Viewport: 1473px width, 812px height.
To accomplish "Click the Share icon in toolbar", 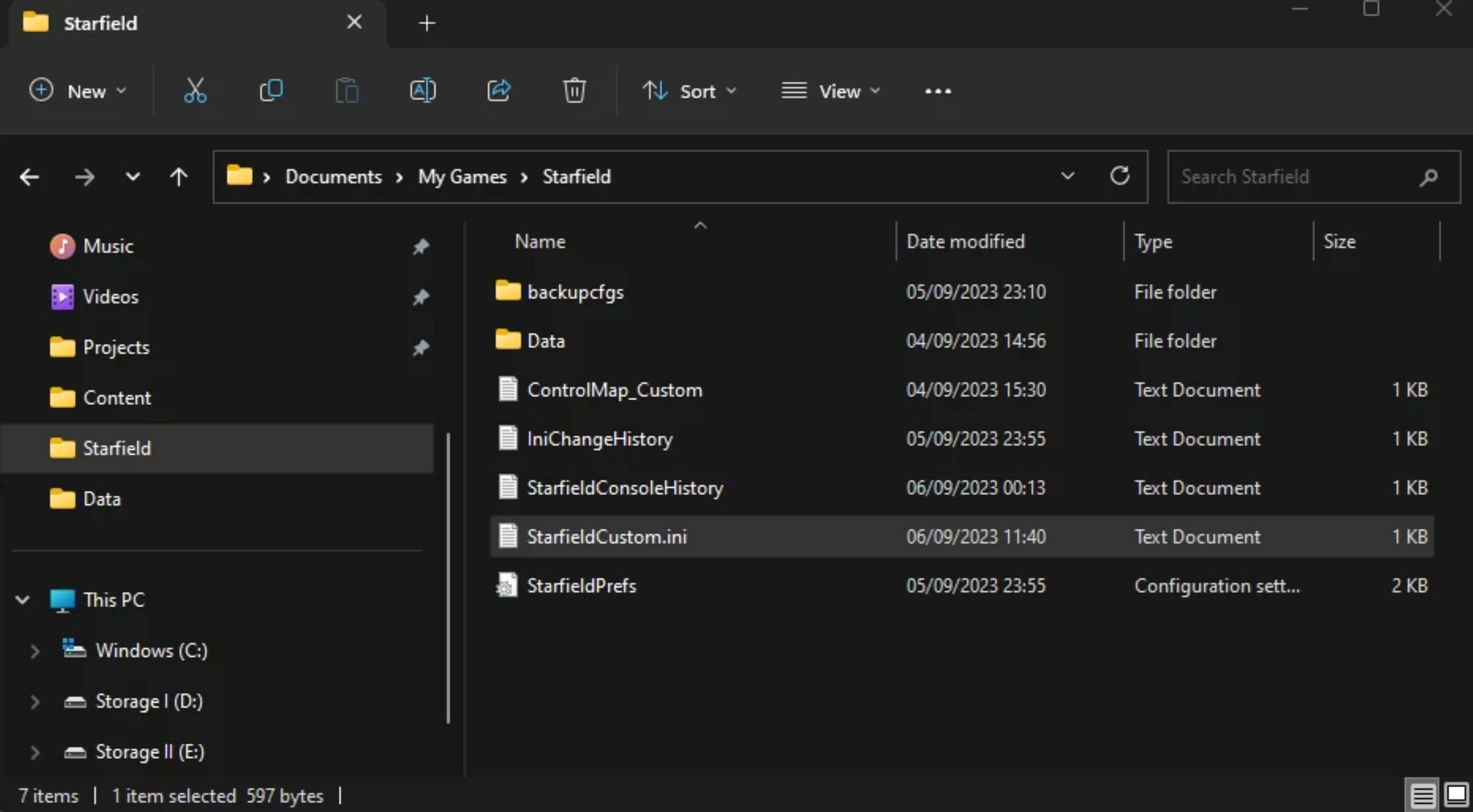I will [x=498, y=91].
